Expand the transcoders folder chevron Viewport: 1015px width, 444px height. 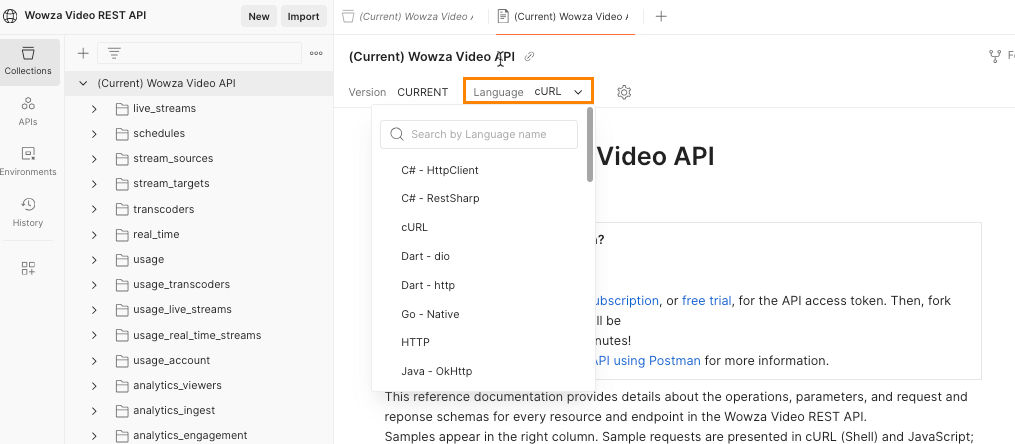[94, 209]
